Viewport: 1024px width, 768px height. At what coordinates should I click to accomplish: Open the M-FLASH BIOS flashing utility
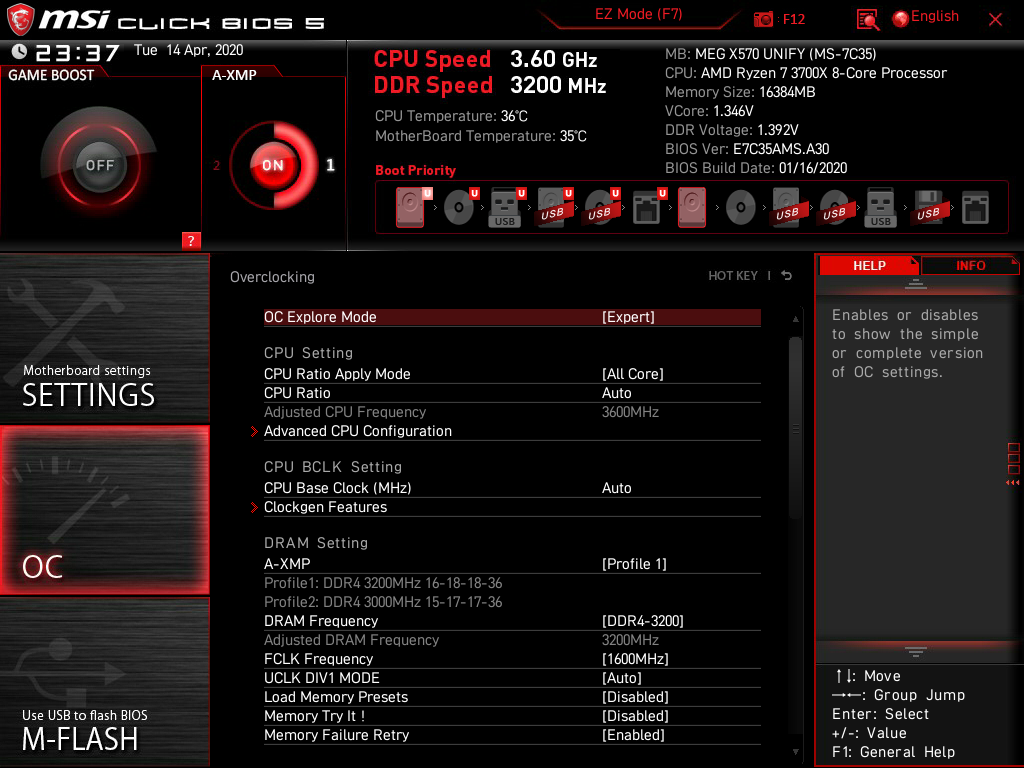tap(104, 682)
